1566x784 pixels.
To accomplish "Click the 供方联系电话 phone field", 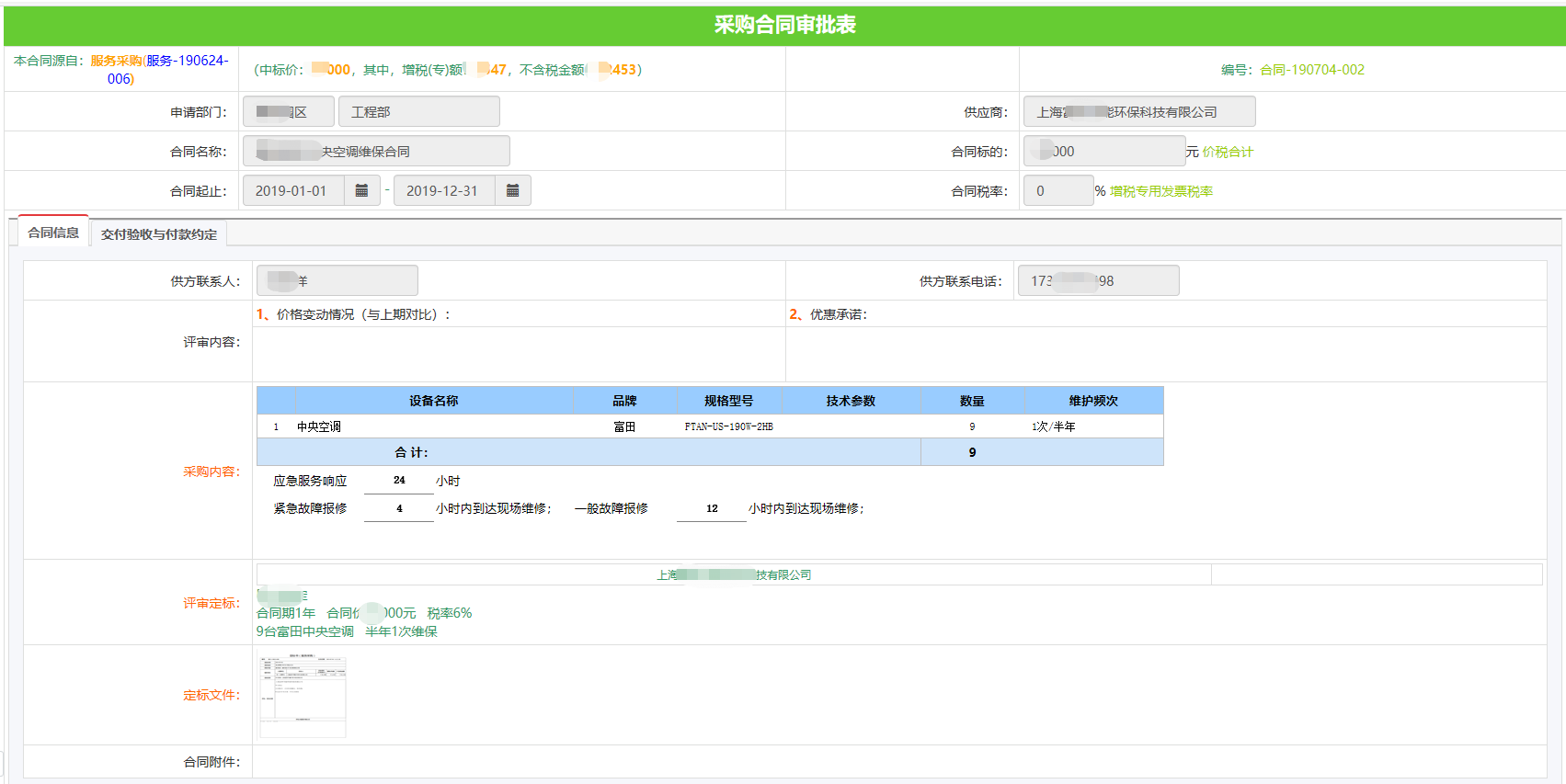I will [1097, 281].
